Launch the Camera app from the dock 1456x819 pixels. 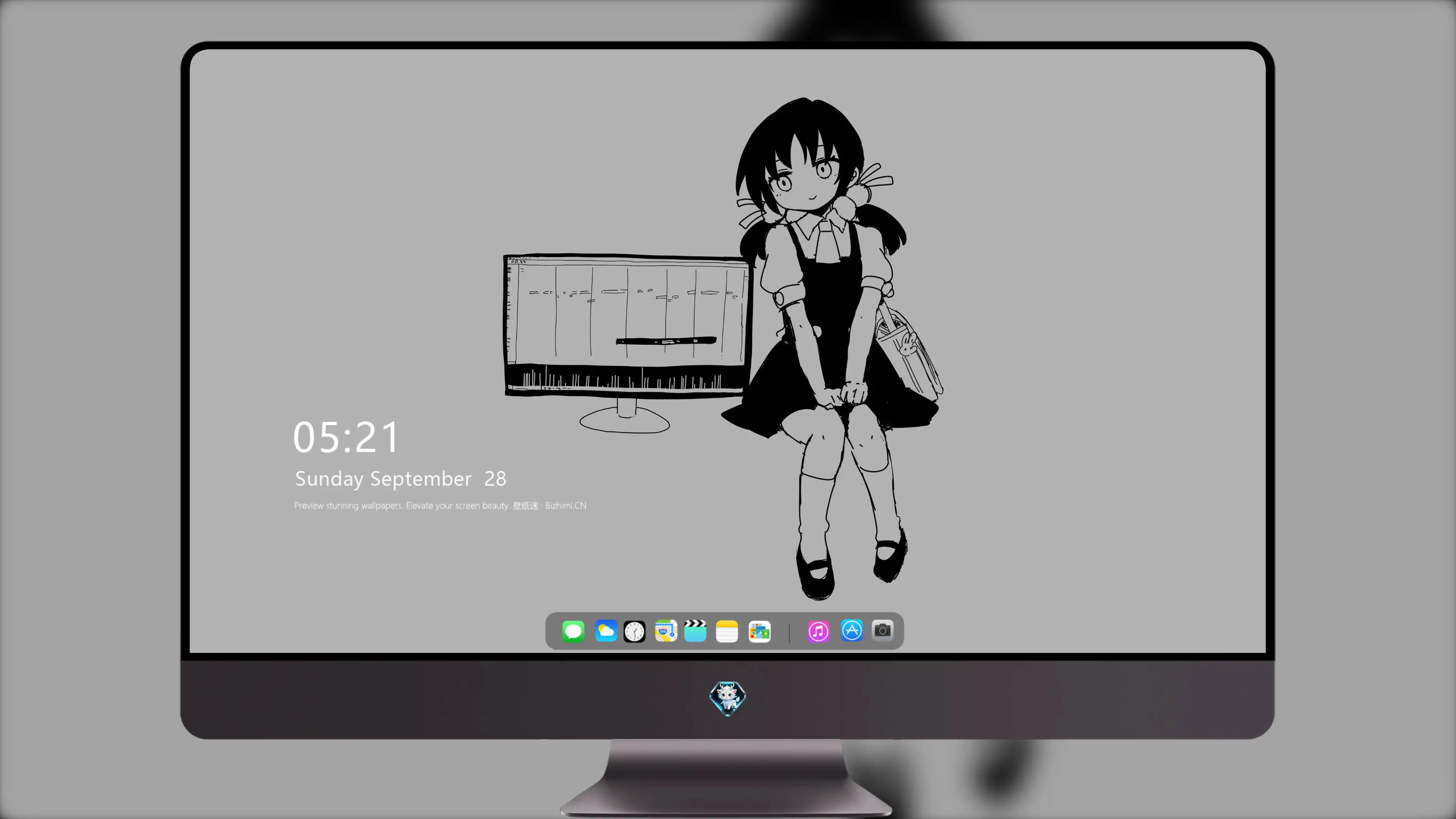point(882,630)
